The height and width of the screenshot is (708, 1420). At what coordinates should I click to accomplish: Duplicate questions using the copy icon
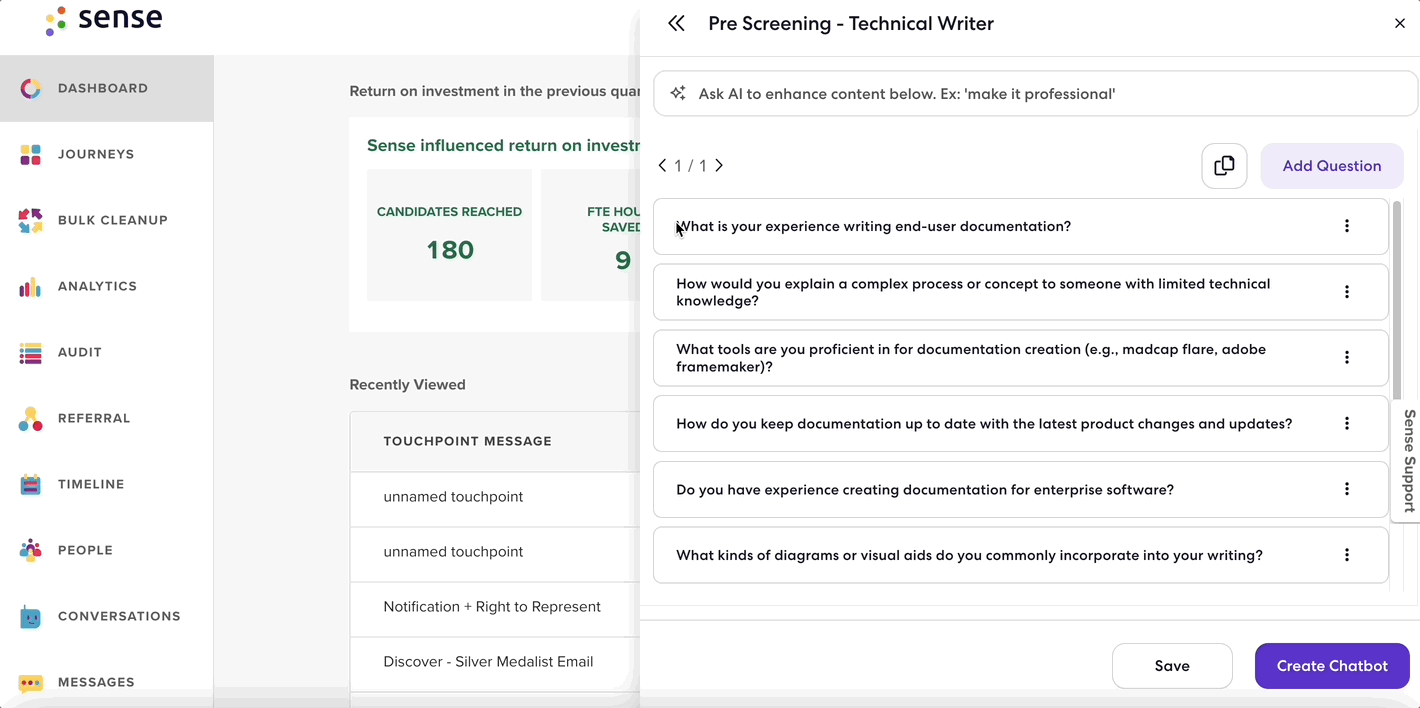pyautogui.click(x=1224, y=166)
